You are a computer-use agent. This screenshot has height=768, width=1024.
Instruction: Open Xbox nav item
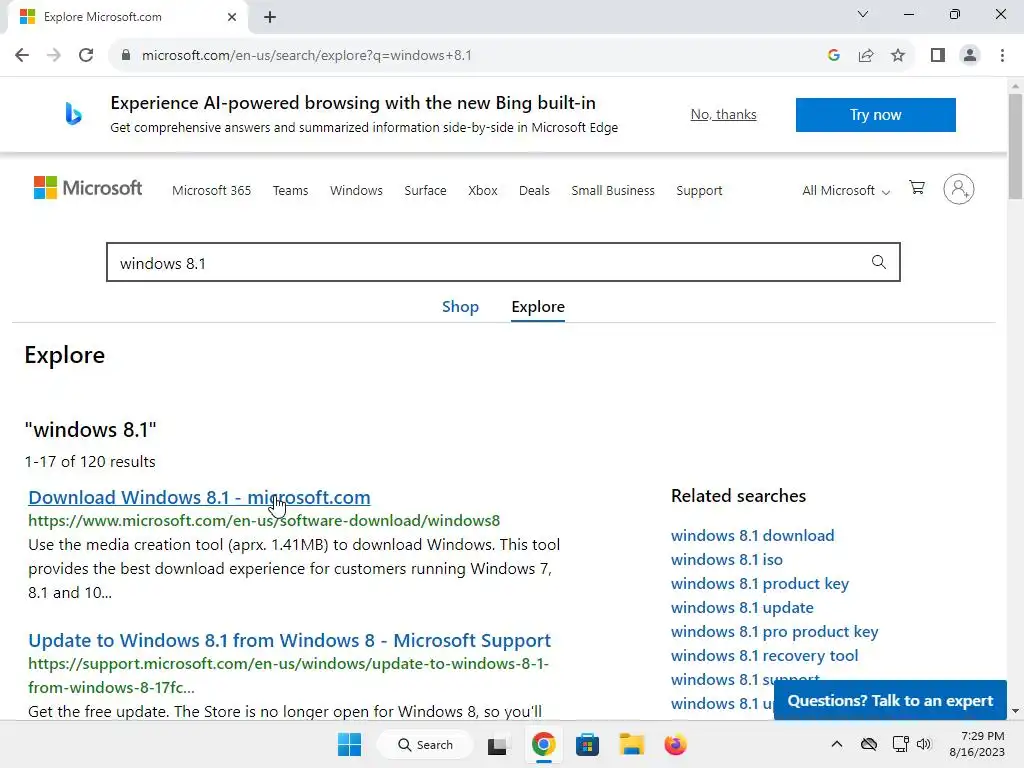coord(483,191)
